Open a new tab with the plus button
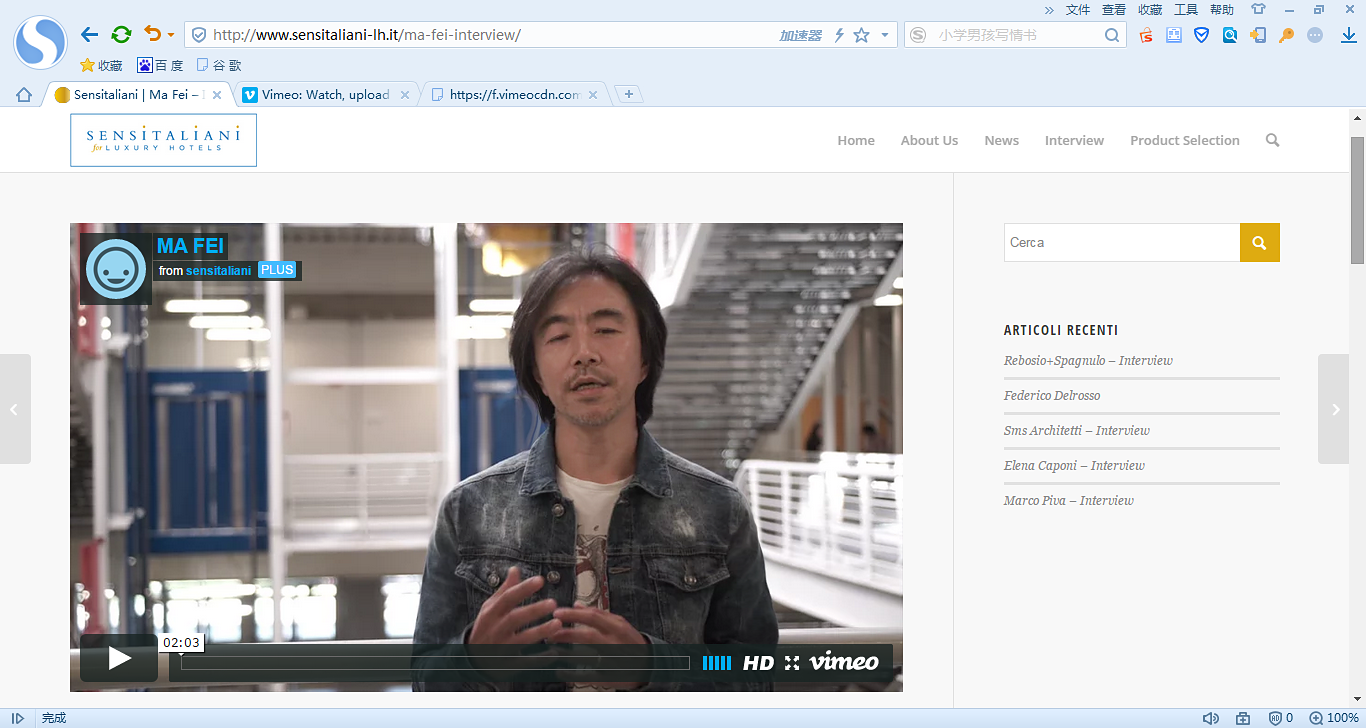1366x728 pixels. [629, 95]
